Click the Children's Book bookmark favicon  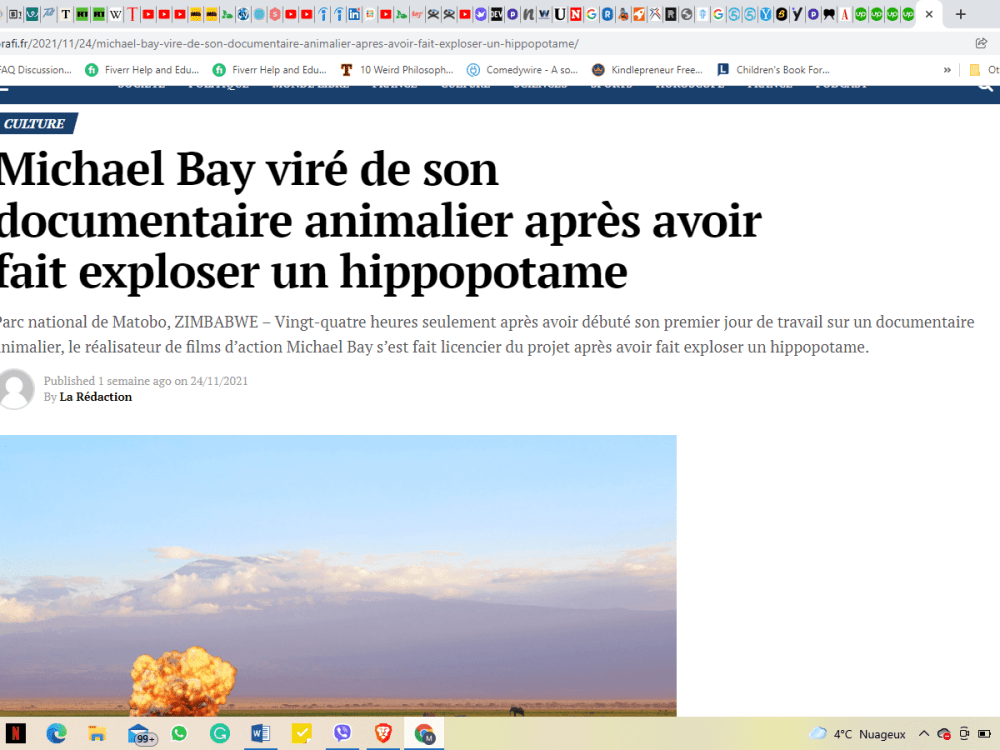723,70
